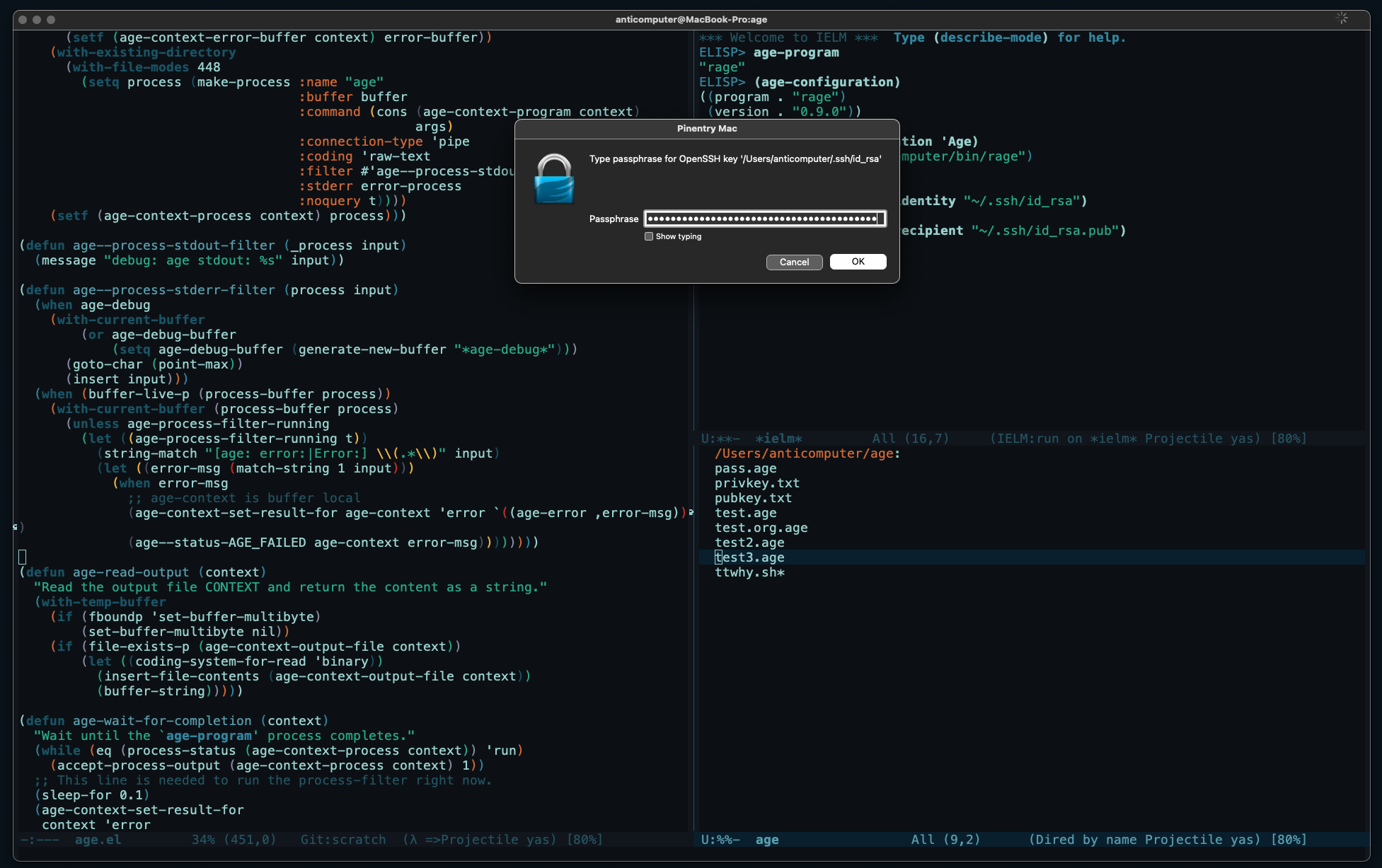This screenshot has height=868, width=1382.
Task: Select the ttwhy.sh script entry
Action: pos(749,572)
